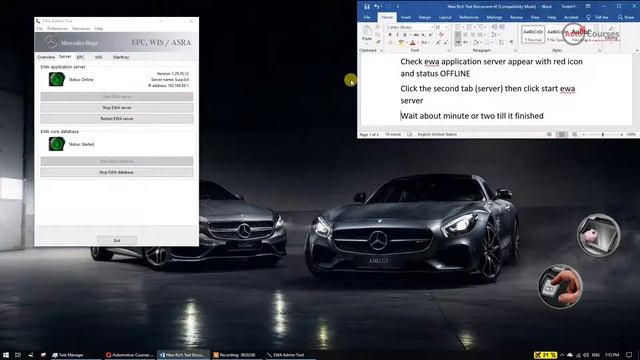Click Stop EWA server button
640x360 pixels.
pos(117,107)
